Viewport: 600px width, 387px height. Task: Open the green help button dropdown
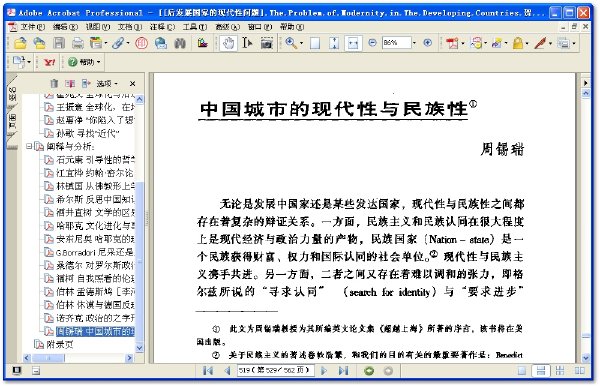[x=98, y=62]
